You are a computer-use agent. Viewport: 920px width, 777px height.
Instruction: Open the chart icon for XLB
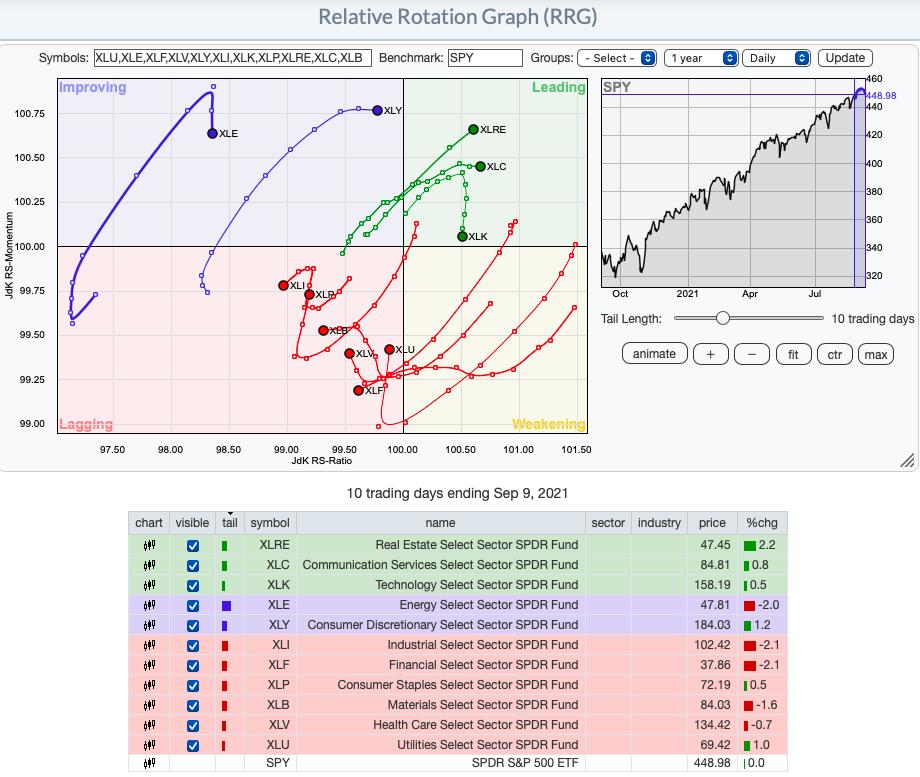(149, 705)
